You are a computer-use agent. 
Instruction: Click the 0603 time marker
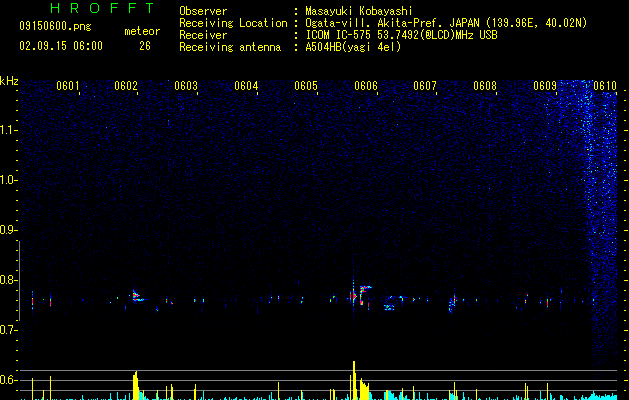pyautogui.click(x=186, y=86)
